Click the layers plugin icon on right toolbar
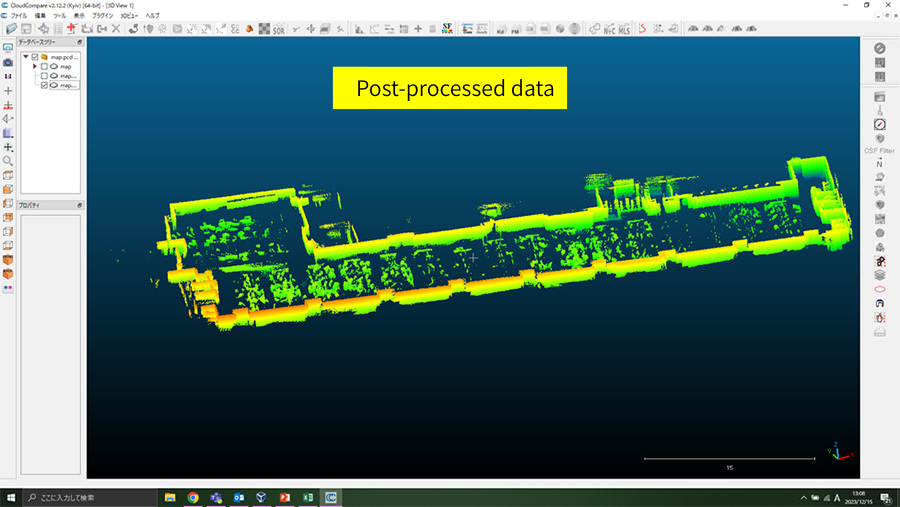This screenshot has height=507, width=900. pos(879,275)
